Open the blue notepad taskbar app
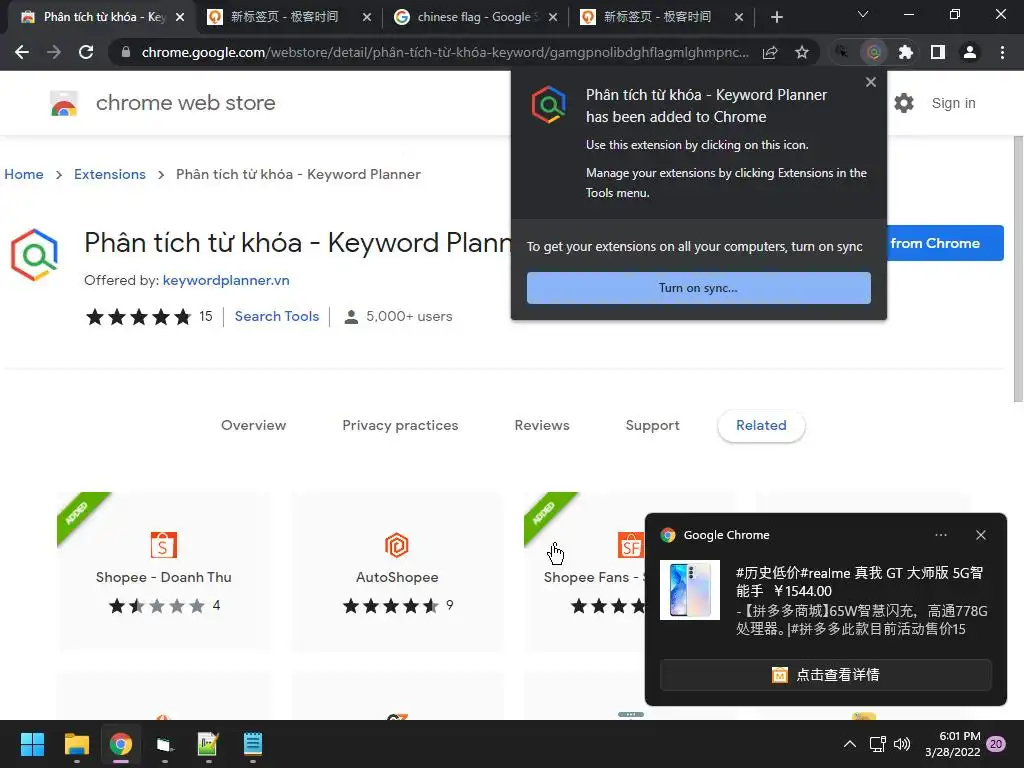The image size is (1024, 768). coord(253,744)
